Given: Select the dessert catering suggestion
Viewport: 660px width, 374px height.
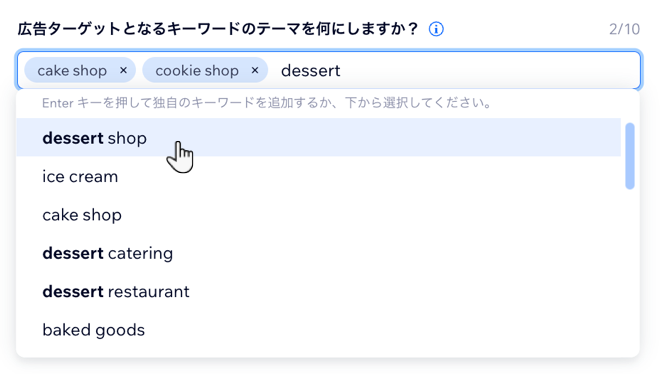Looking at the screenshot, I should [x=318, y=253].
